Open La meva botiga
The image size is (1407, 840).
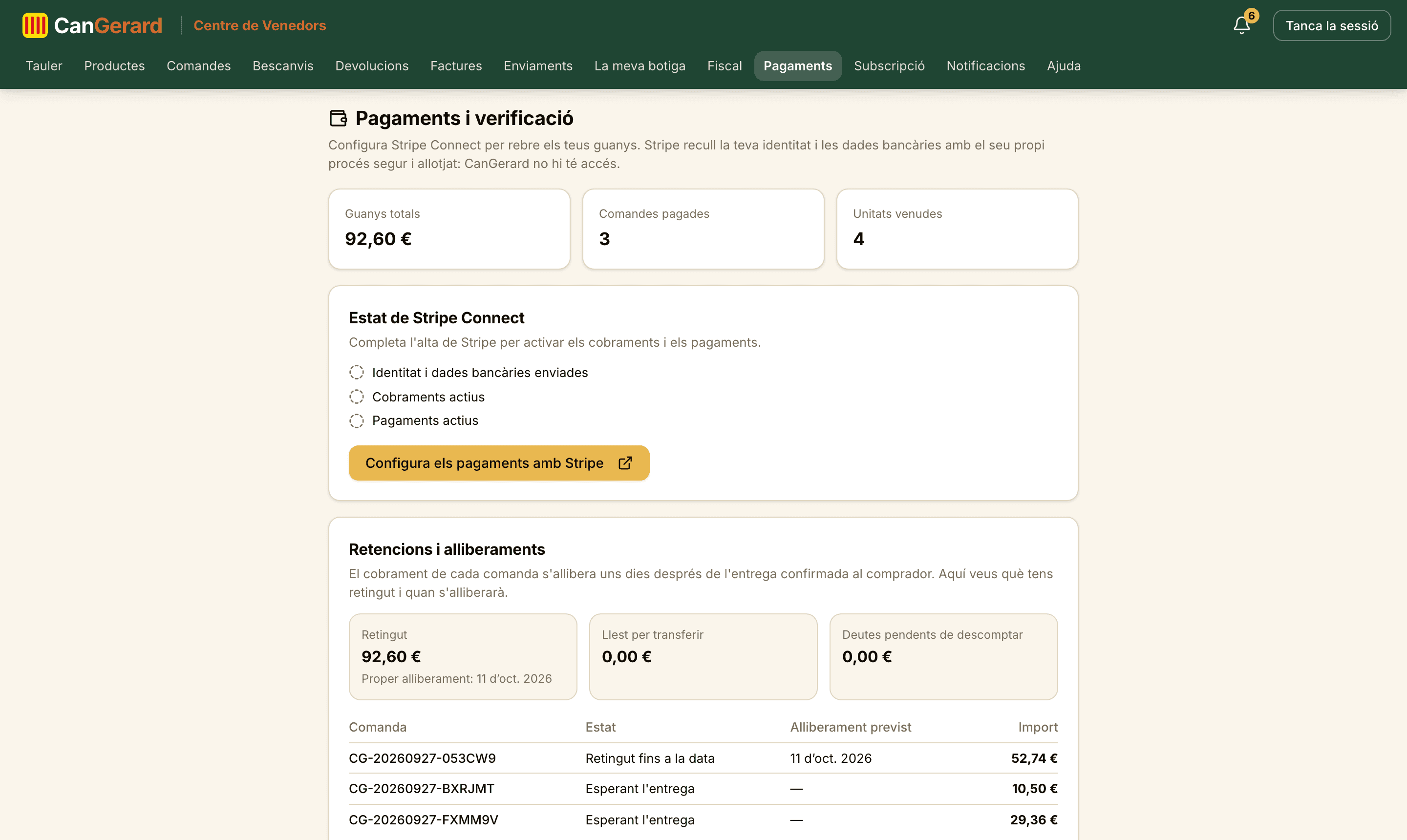[640, 65]
